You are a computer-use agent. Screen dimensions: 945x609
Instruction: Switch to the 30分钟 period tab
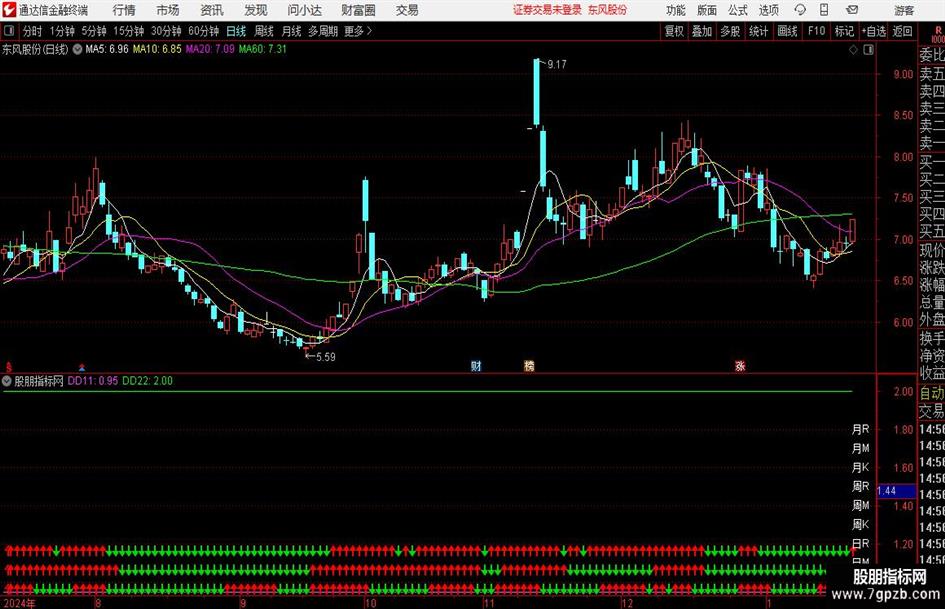click(166, 31)
